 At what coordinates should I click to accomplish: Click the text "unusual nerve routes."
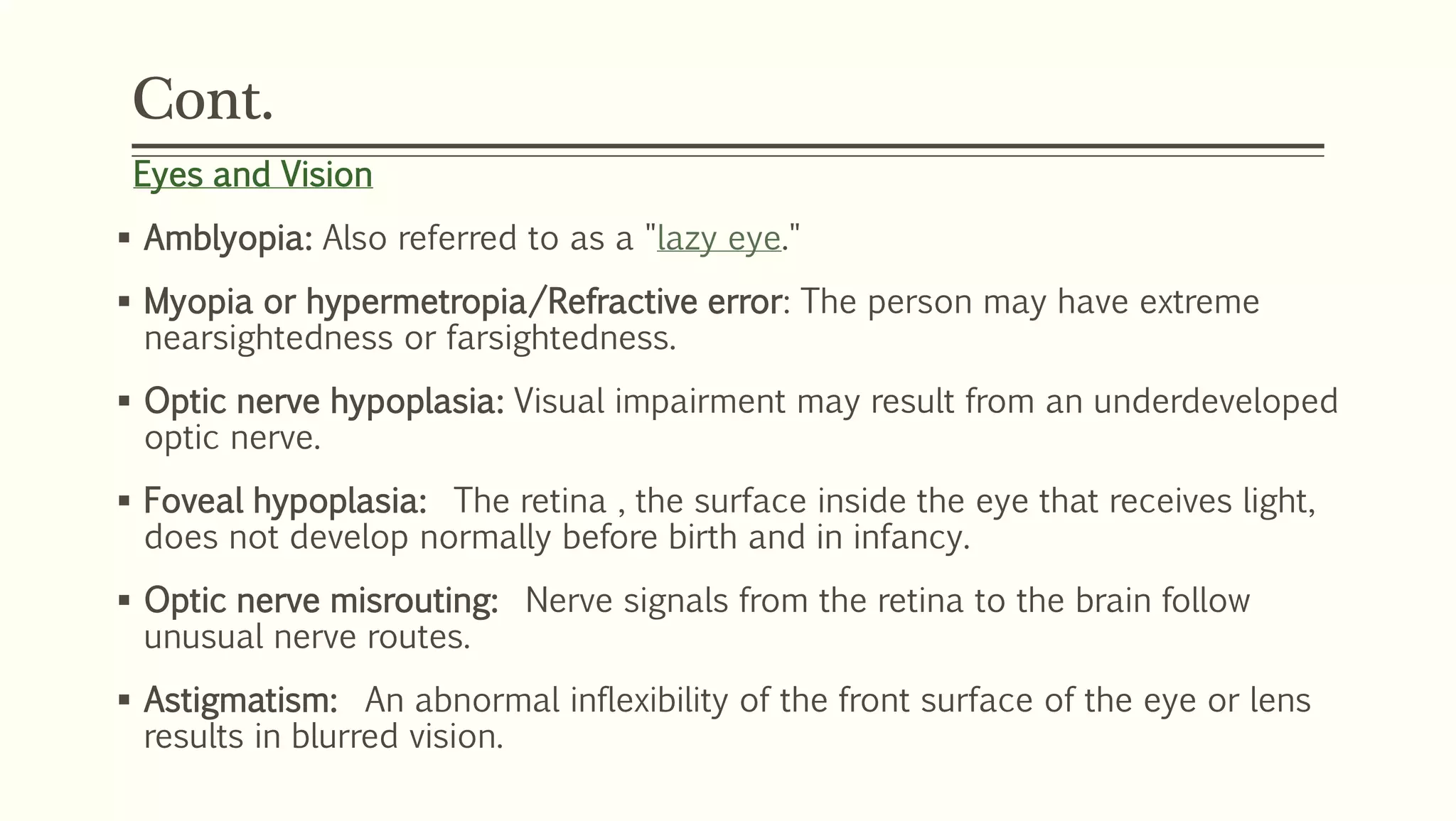(x=307, y=637)
